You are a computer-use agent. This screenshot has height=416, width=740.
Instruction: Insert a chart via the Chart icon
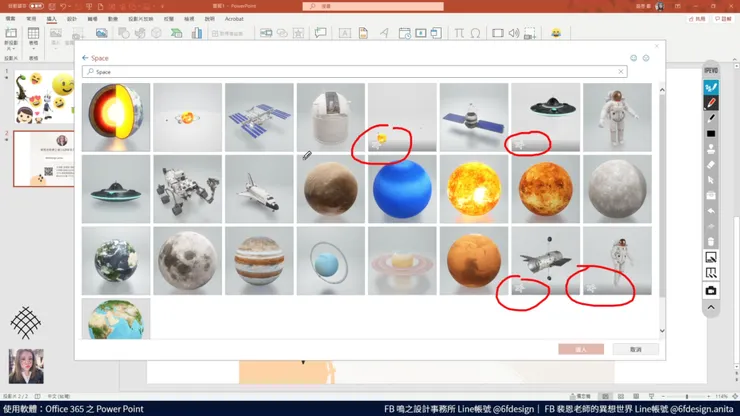(x=197, y=33)
